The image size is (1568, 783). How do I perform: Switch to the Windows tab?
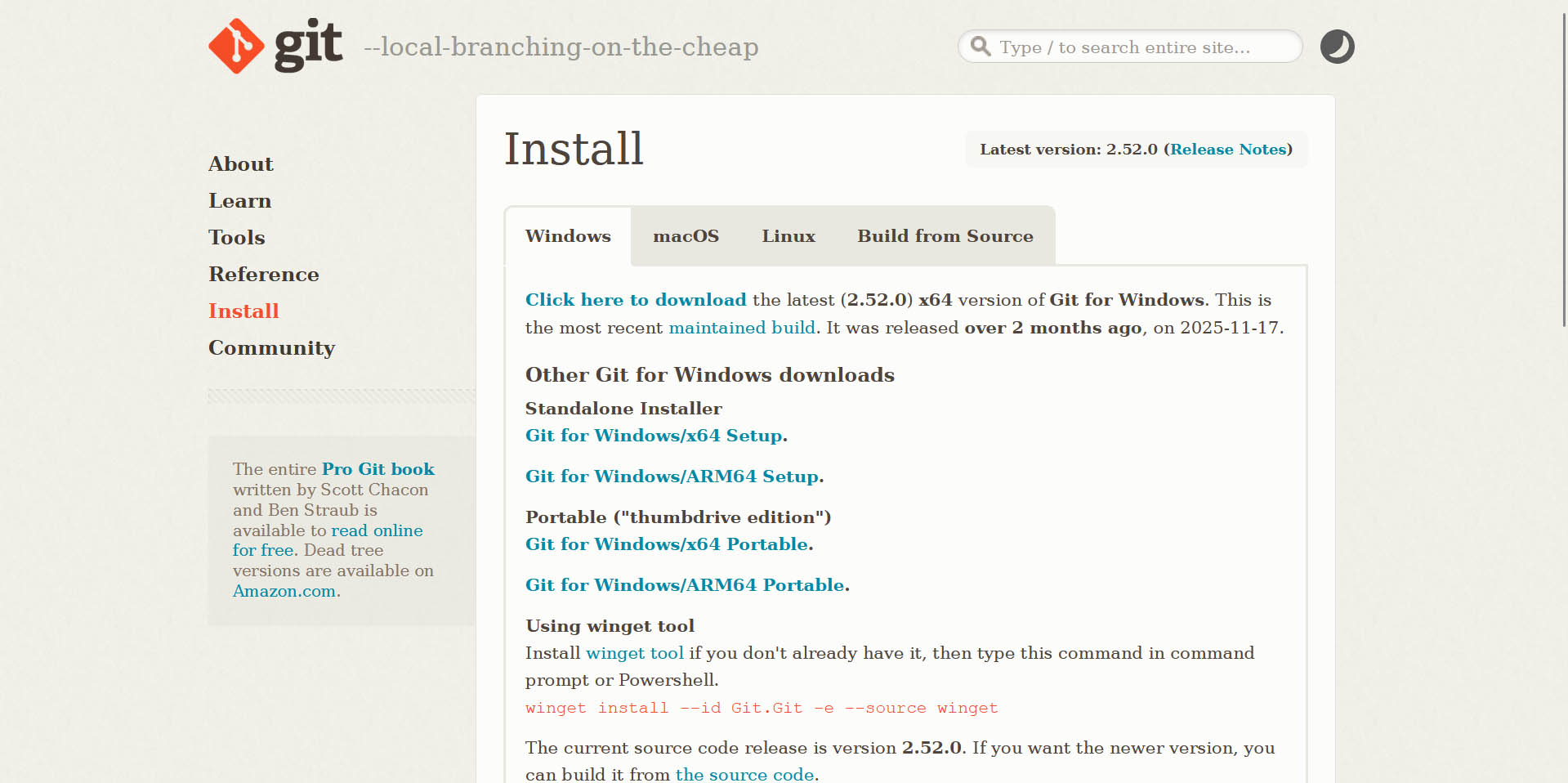point(568,236)
